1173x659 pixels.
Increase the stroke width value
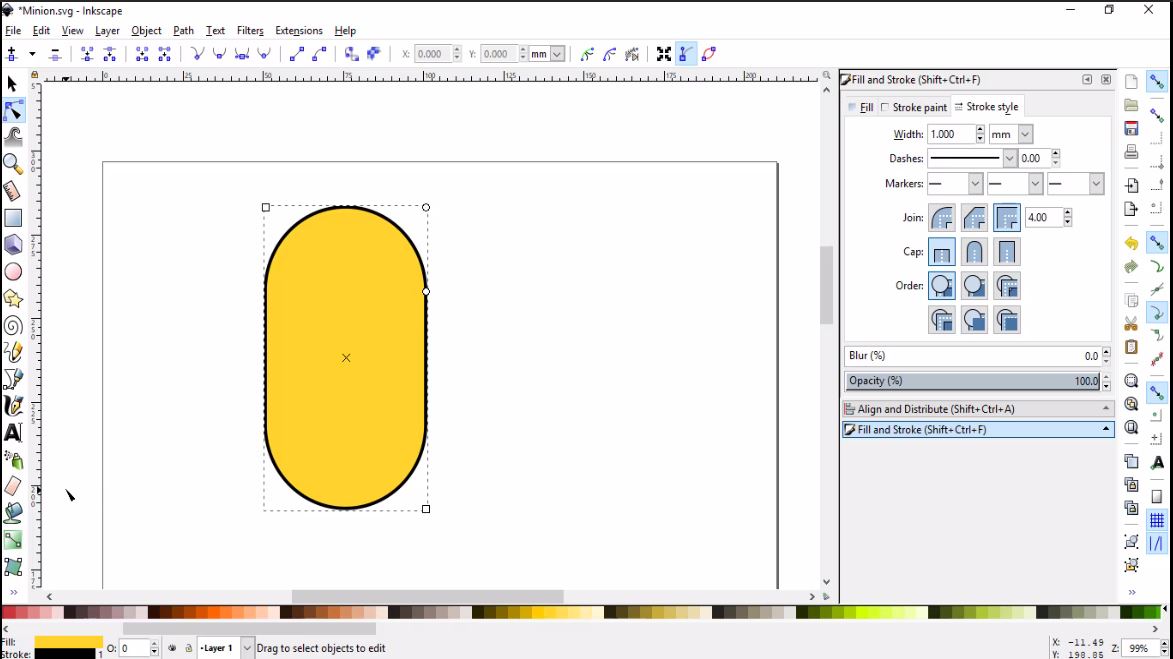tap(980, 130)
